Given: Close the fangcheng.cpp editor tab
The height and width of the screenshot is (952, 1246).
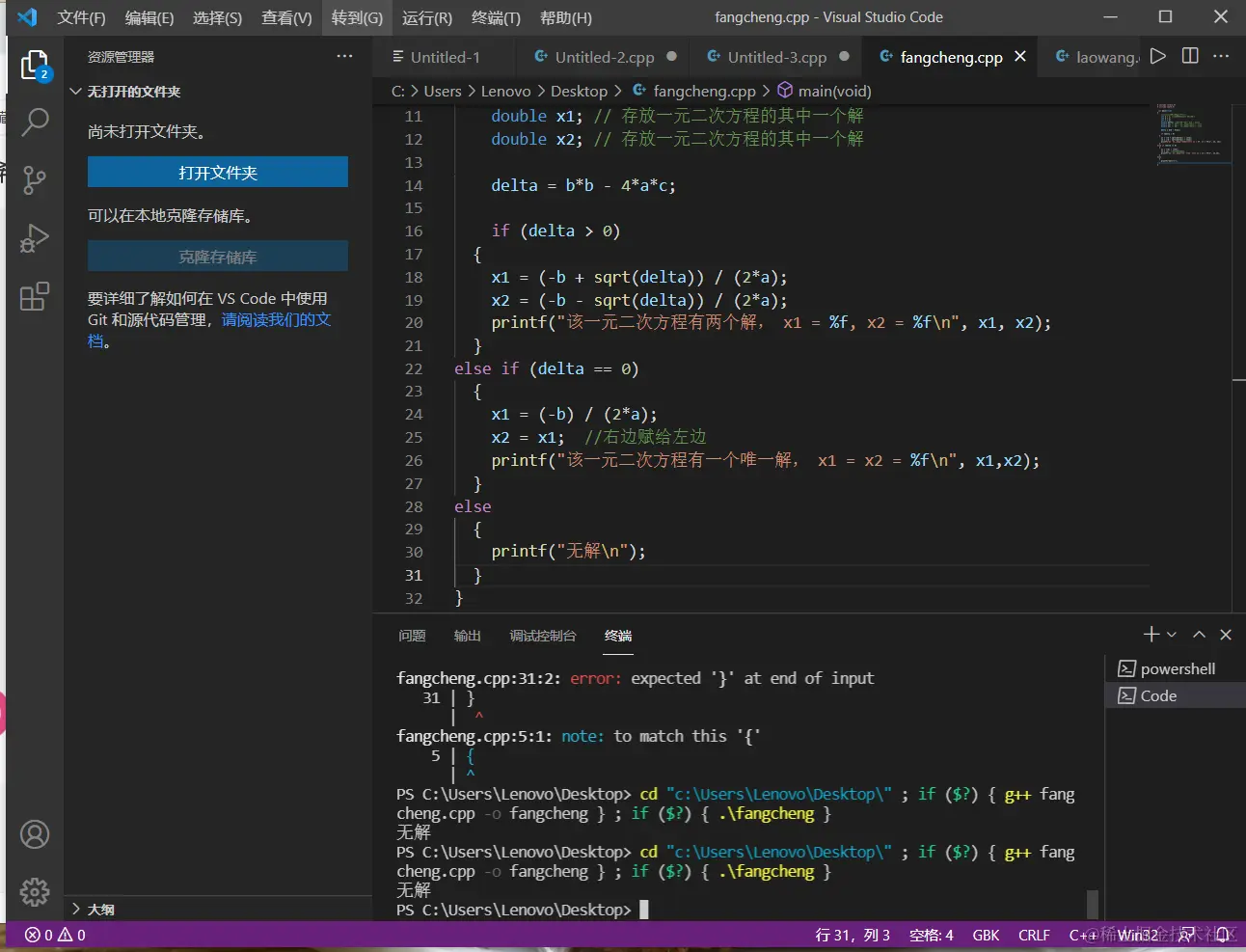Looking at the screenshot, I should pos(1020,57).
